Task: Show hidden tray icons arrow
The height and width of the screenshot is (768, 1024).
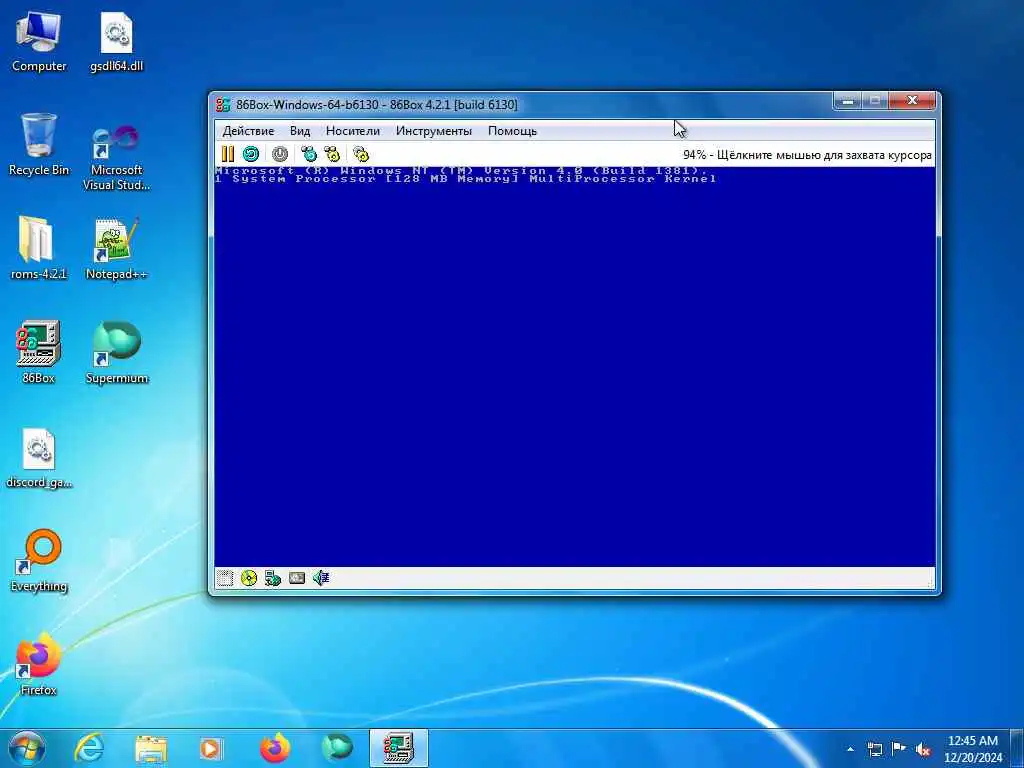Action: (x=850, y=749)
